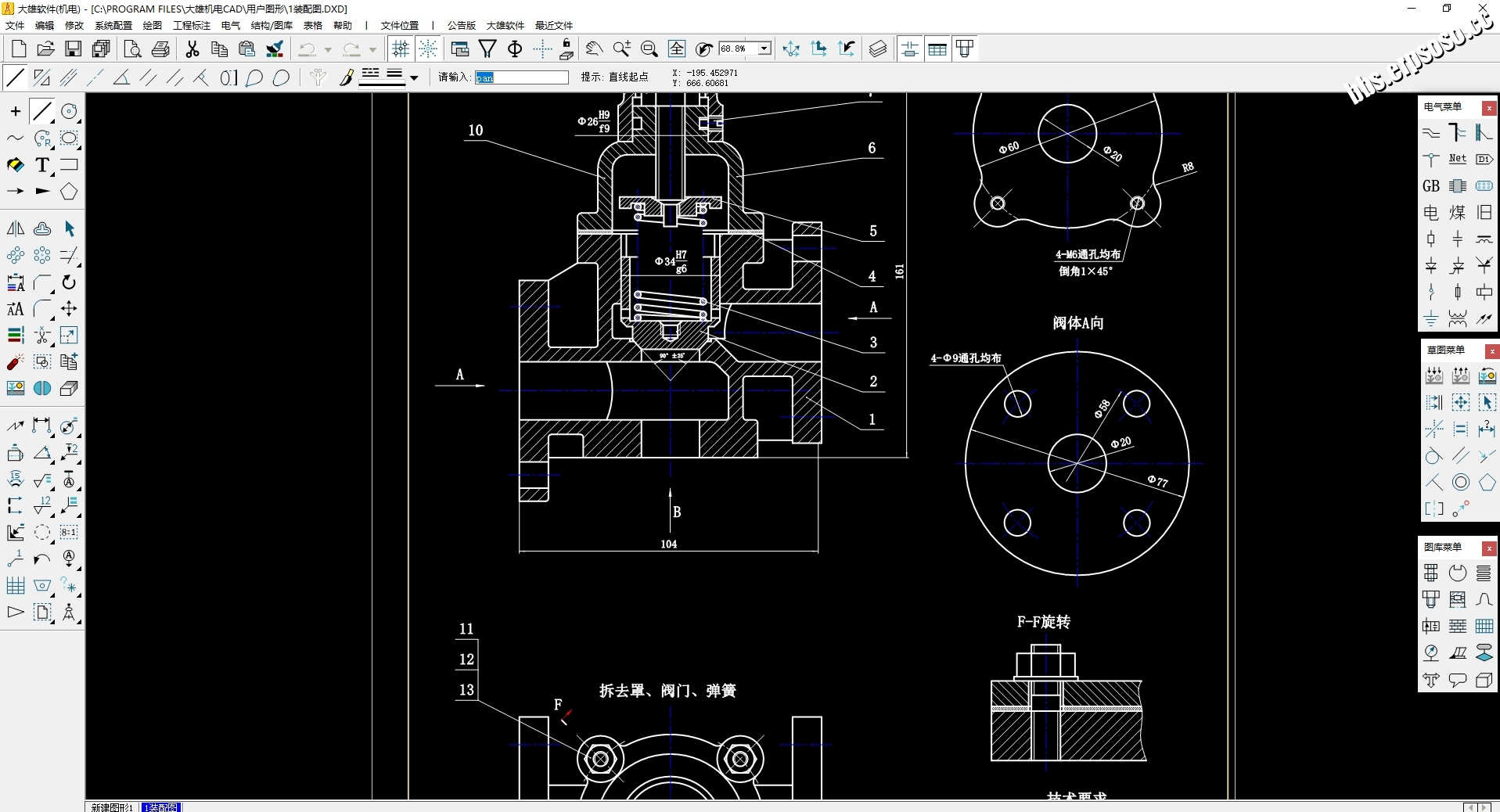Click the 公告版 item
Image resolution: width=1500 pixels, height=812 pixels.
click(x=462, y=25)
